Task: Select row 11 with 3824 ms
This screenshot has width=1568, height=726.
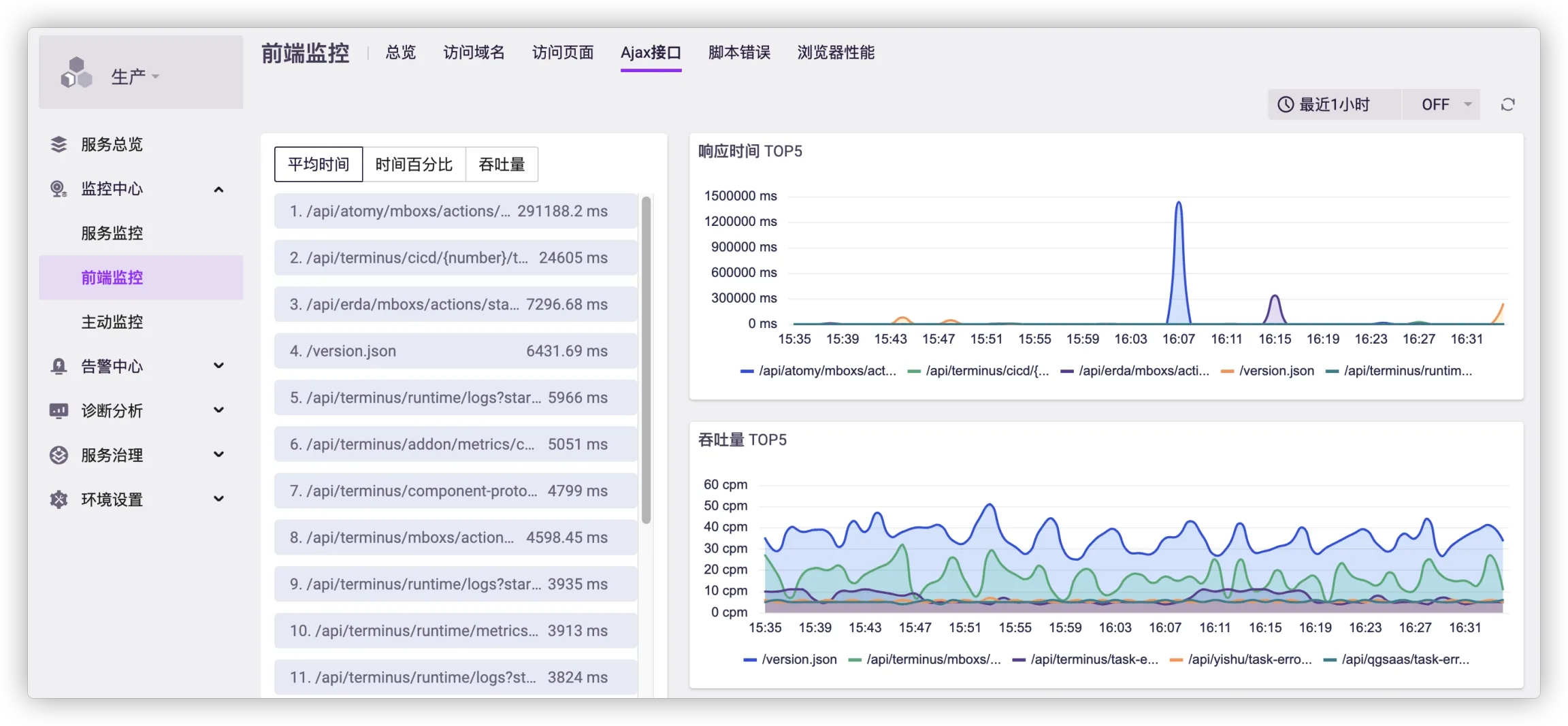Action: tap(455, 677)
